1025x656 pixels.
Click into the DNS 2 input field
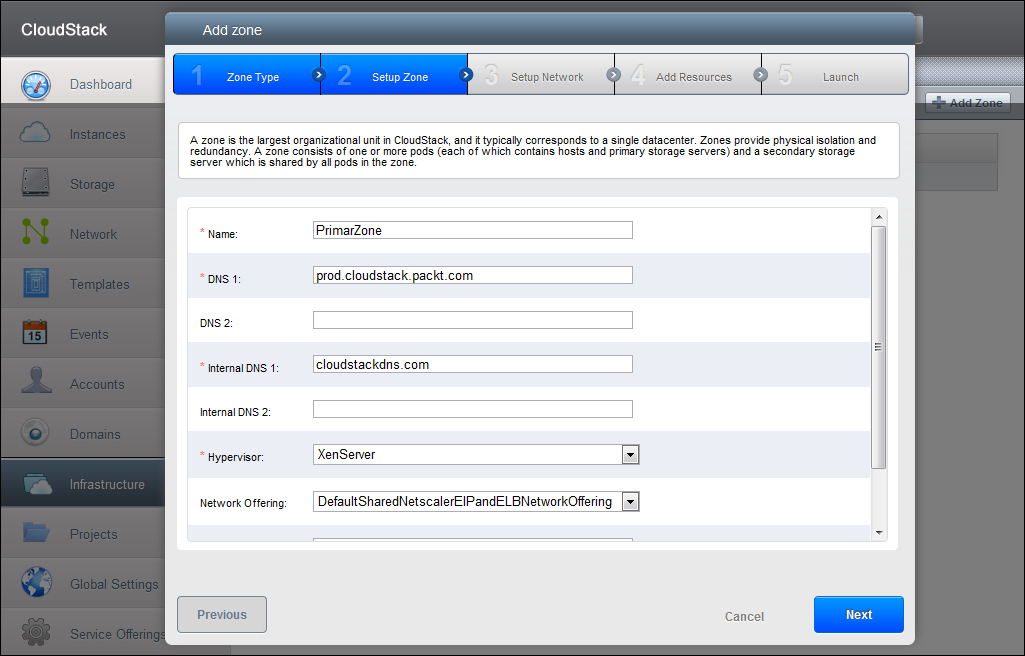[472, 320]
